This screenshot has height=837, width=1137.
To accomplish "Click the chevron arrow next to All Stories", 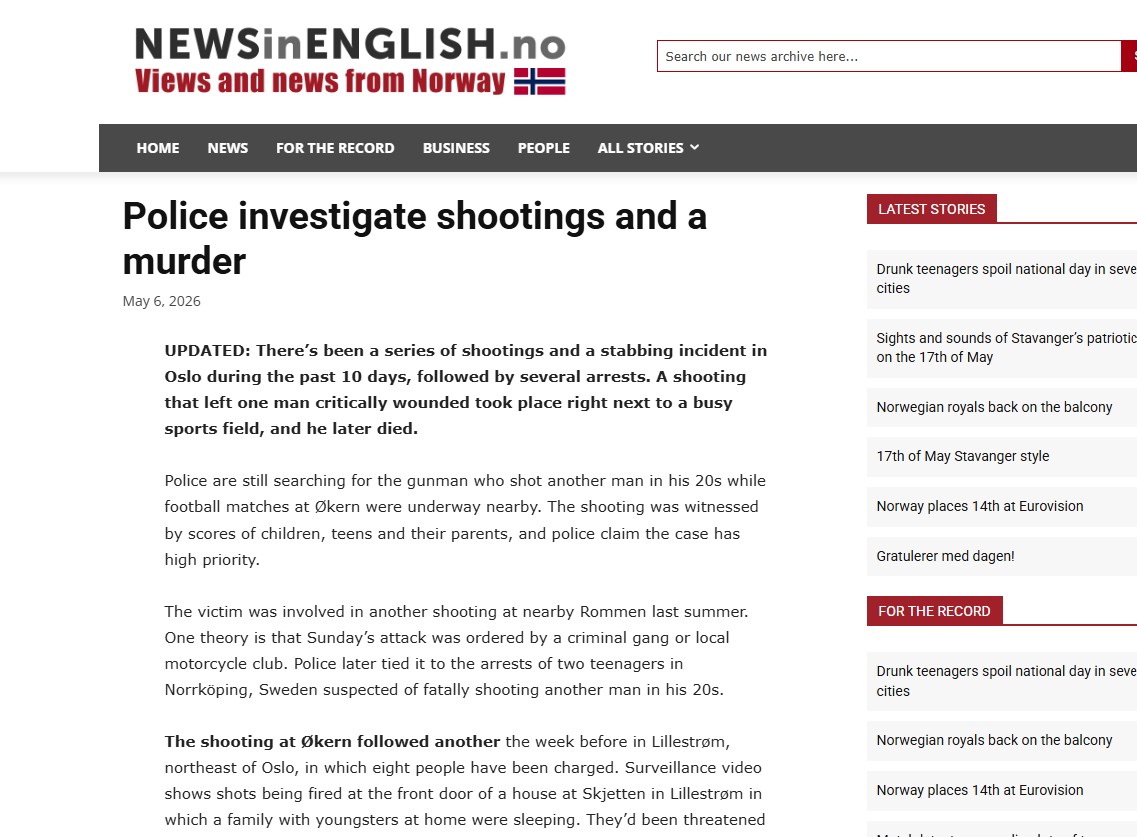I will pyautogui.click(x=695, y=147).
